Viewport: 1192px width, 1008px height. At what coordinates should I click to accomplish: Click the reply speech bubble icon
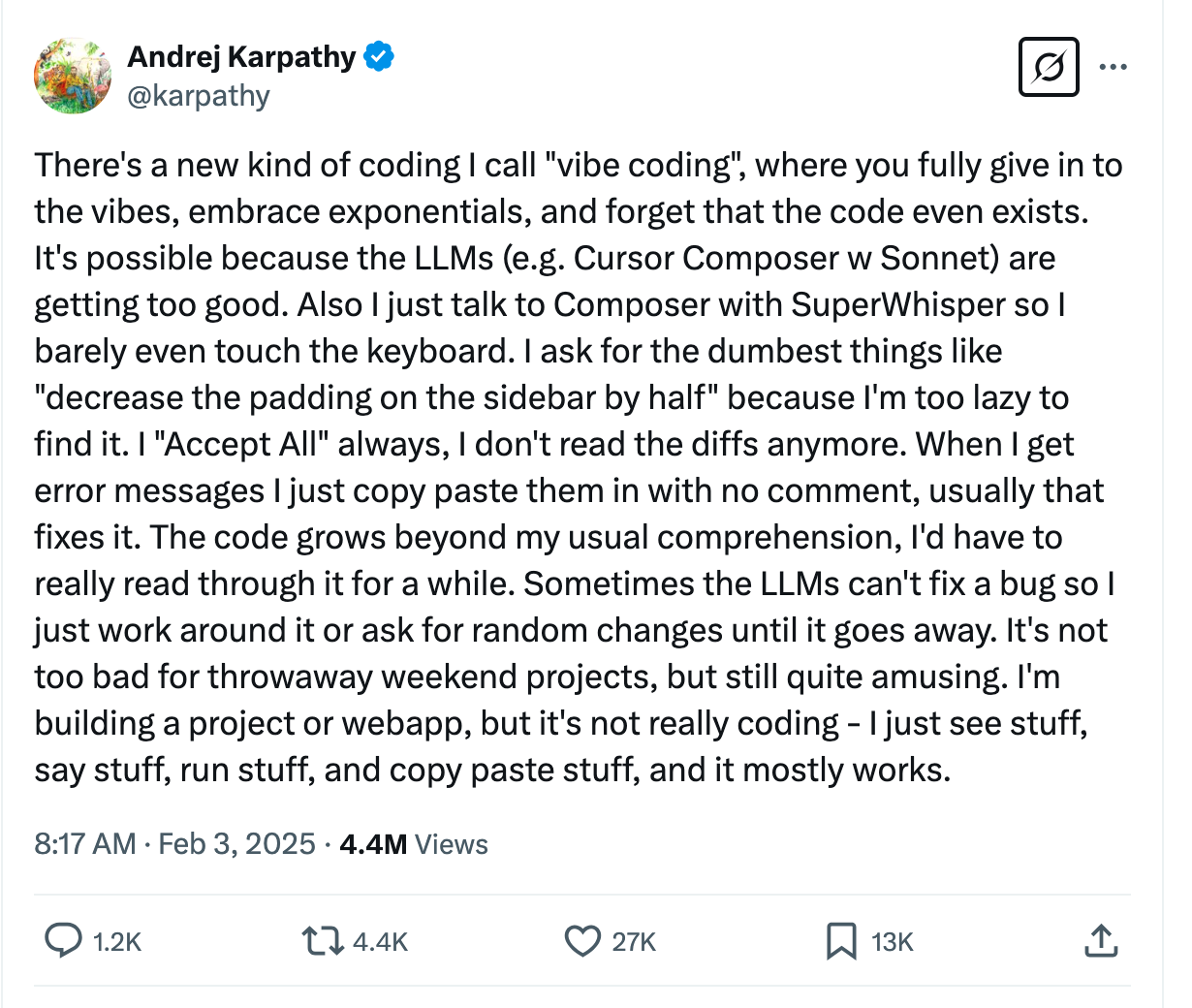(64, 941)
